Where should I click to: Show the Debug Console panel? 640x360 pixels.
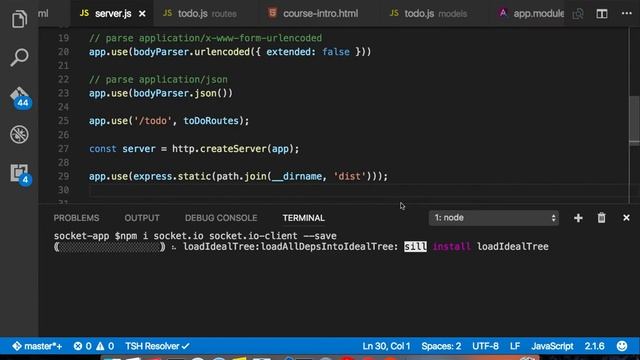coord(221,218)
